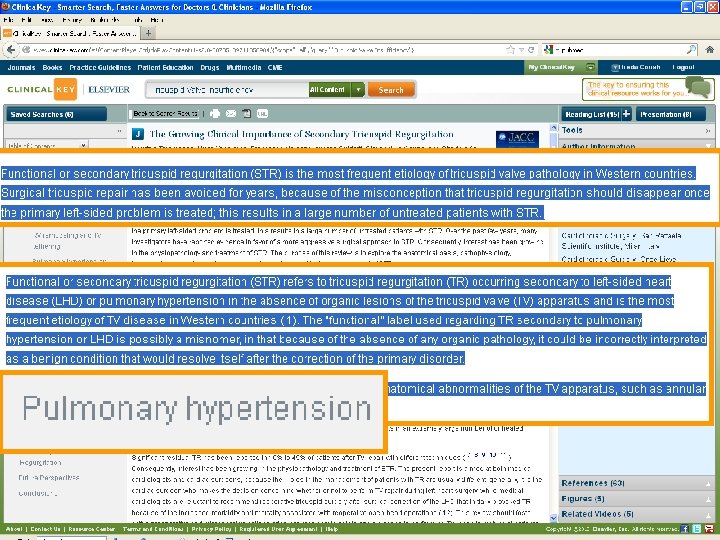The height and width of the screenshot is (540, 720).
Task: Jump to Future Perspectives in the outline
Action: tap(49, 478)
